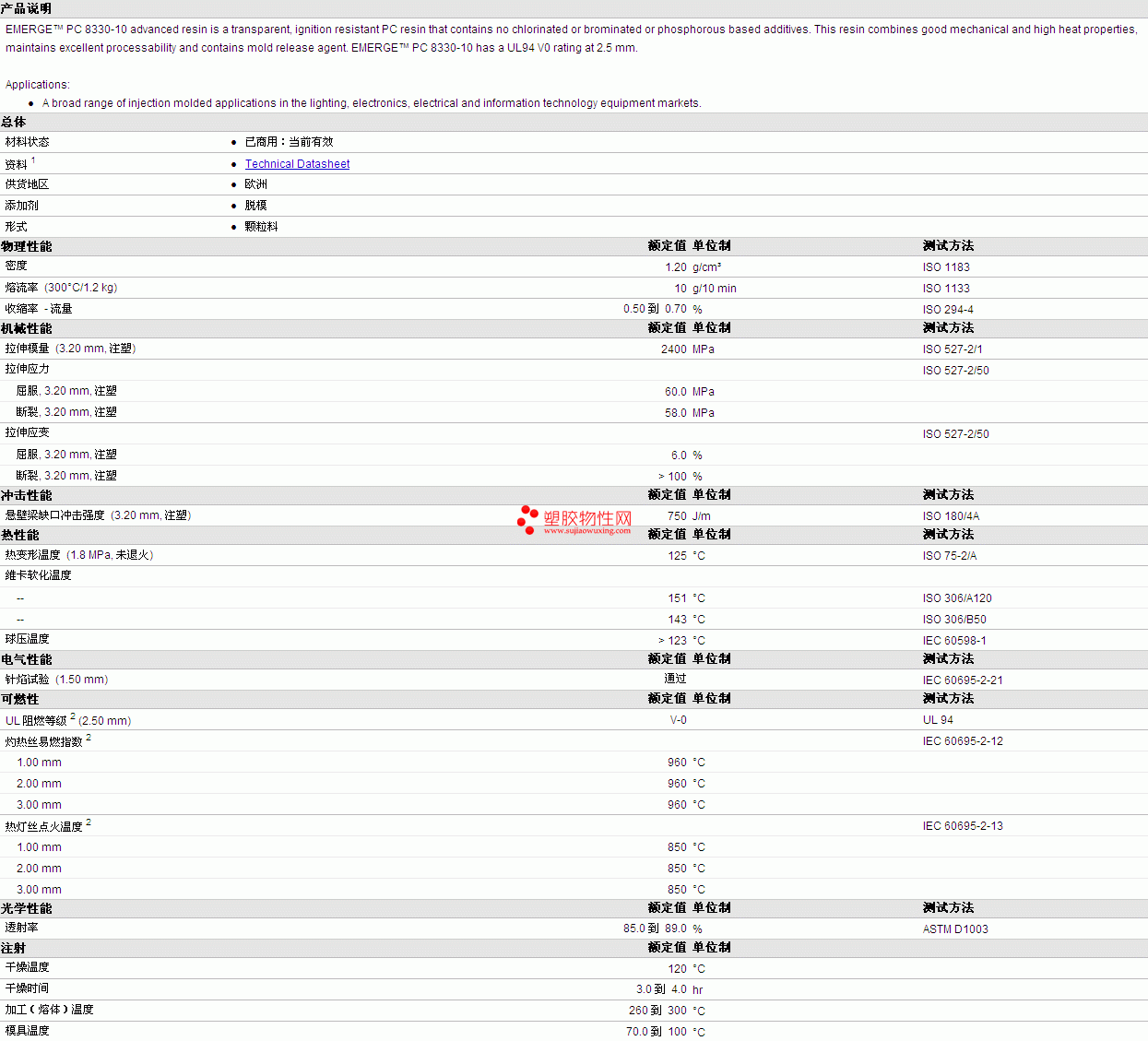
Task: Click the 供货地区 row label
Action: click(x=28, y=184)
